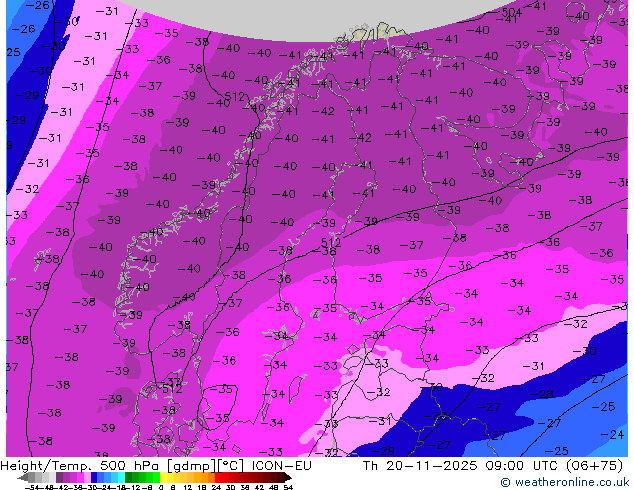Click the weatheronline.co.uk copyright link
The width and height of the screenshot is (634, 490).
coord(565,482)
